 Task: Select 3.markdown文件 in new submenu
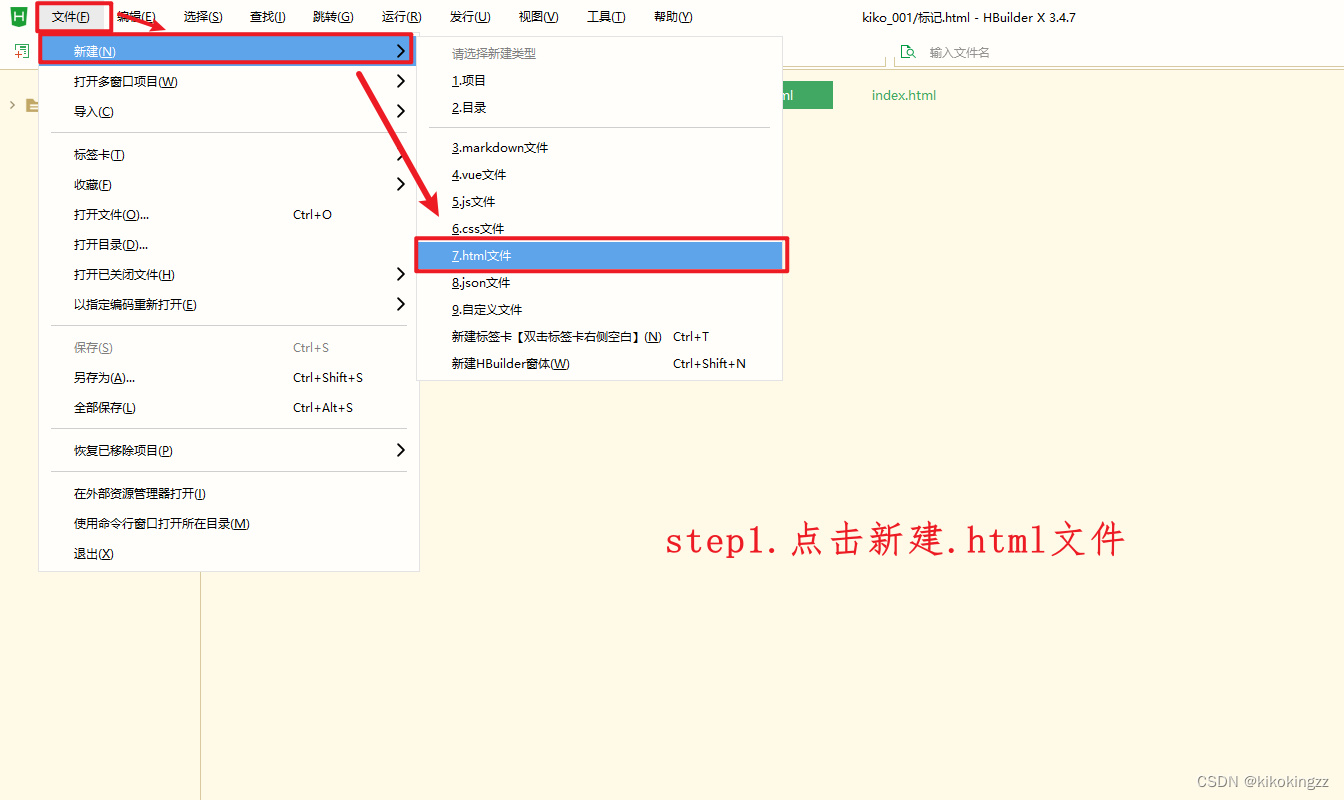point(599,147)
